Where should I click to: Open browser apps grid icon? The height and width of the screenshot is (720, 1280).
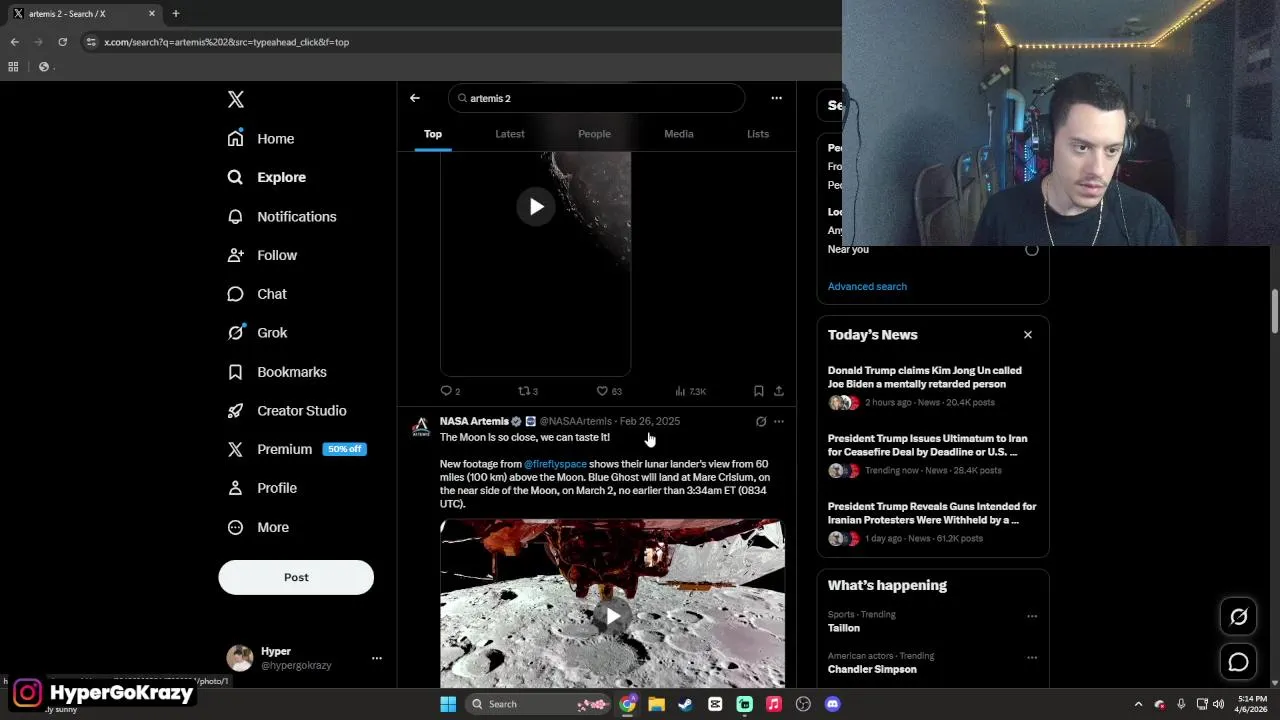point(13,67)
